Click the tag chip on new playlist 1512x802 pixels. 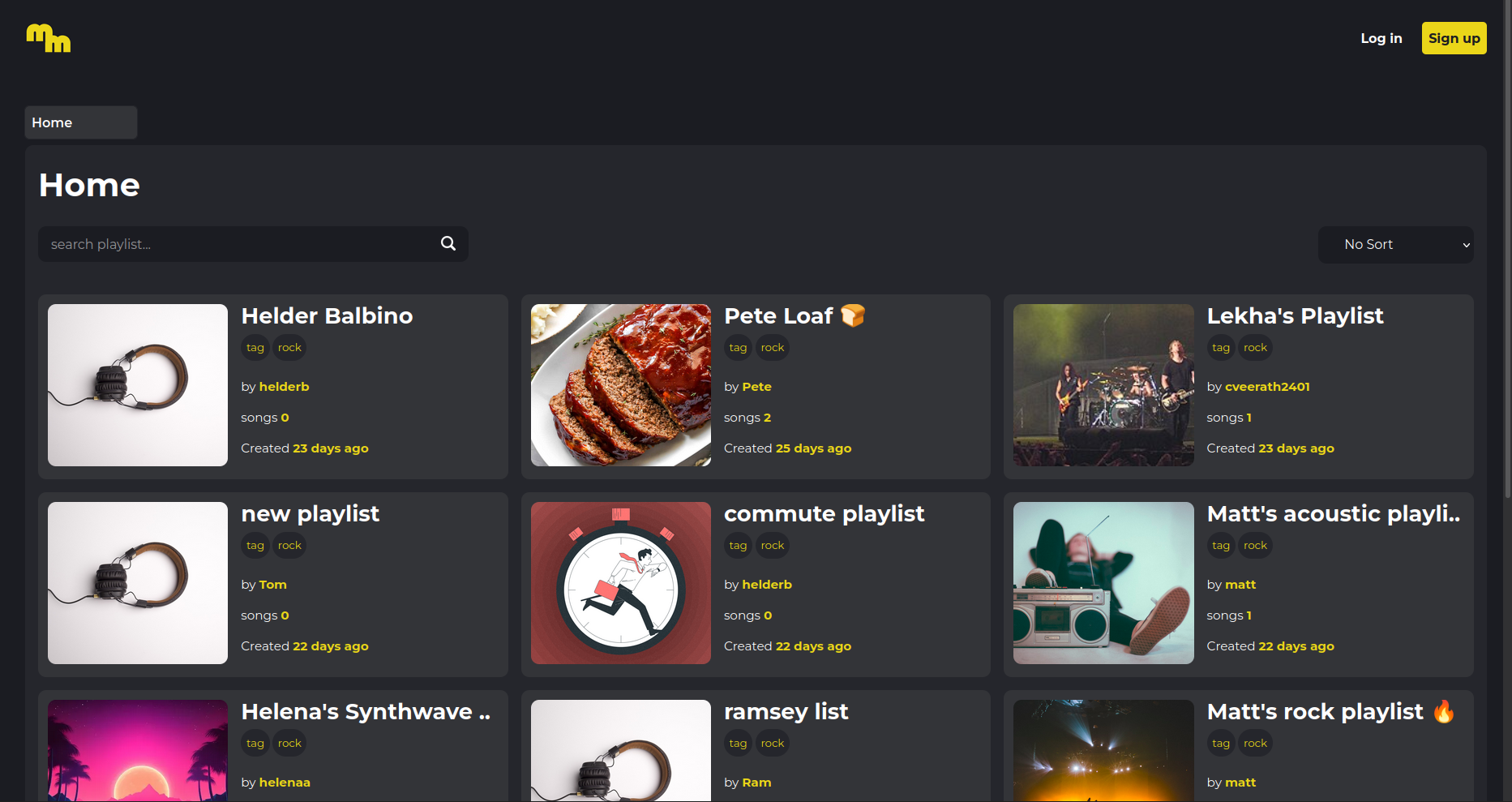click(255, 546)
